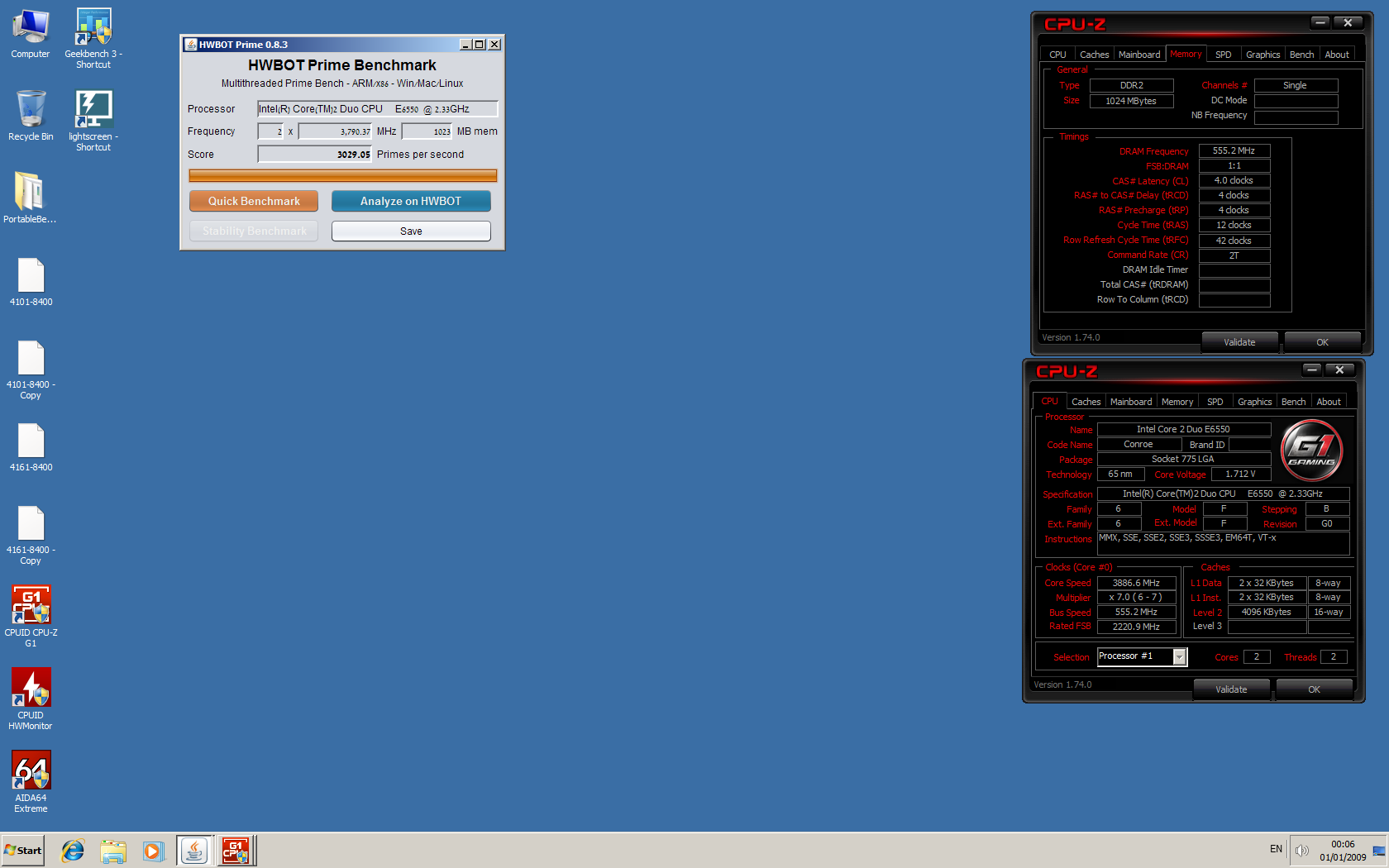Open Graphics tab in lower CPU-Z window

1254,402
